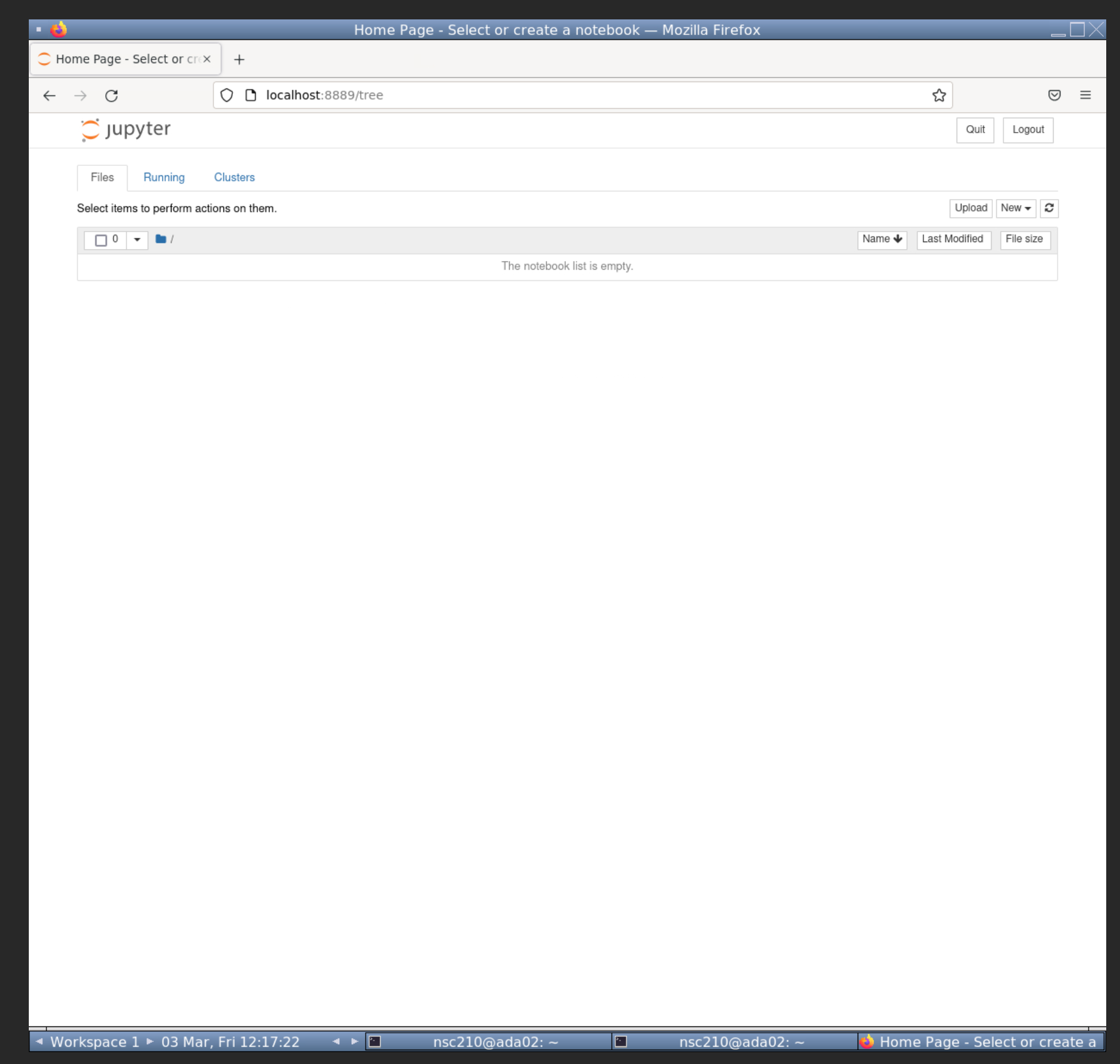Viewport: 1120px width, 1064px height.
Task: Open the tracking protection shield icon
Action: tap(227, 95)
